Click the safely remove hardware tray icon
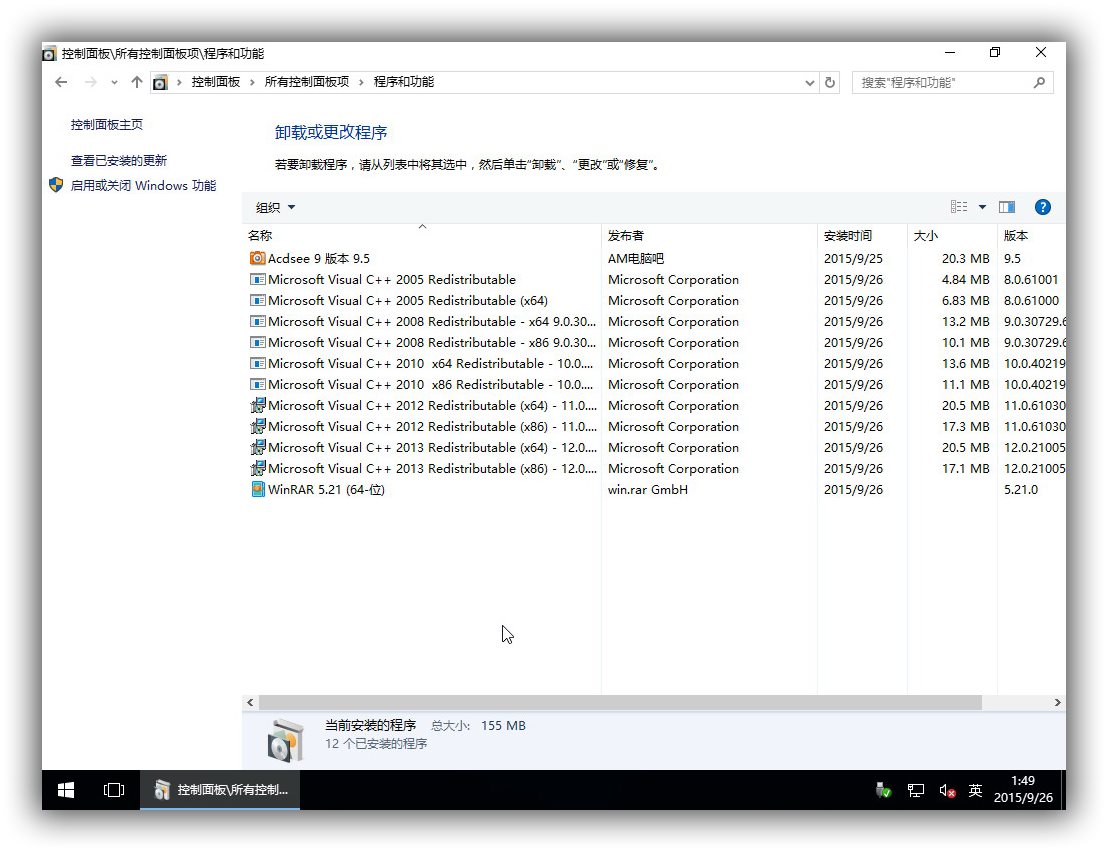Image resolution: width=1108 pixels, height=852 pixels. click(x=883, y=791)
